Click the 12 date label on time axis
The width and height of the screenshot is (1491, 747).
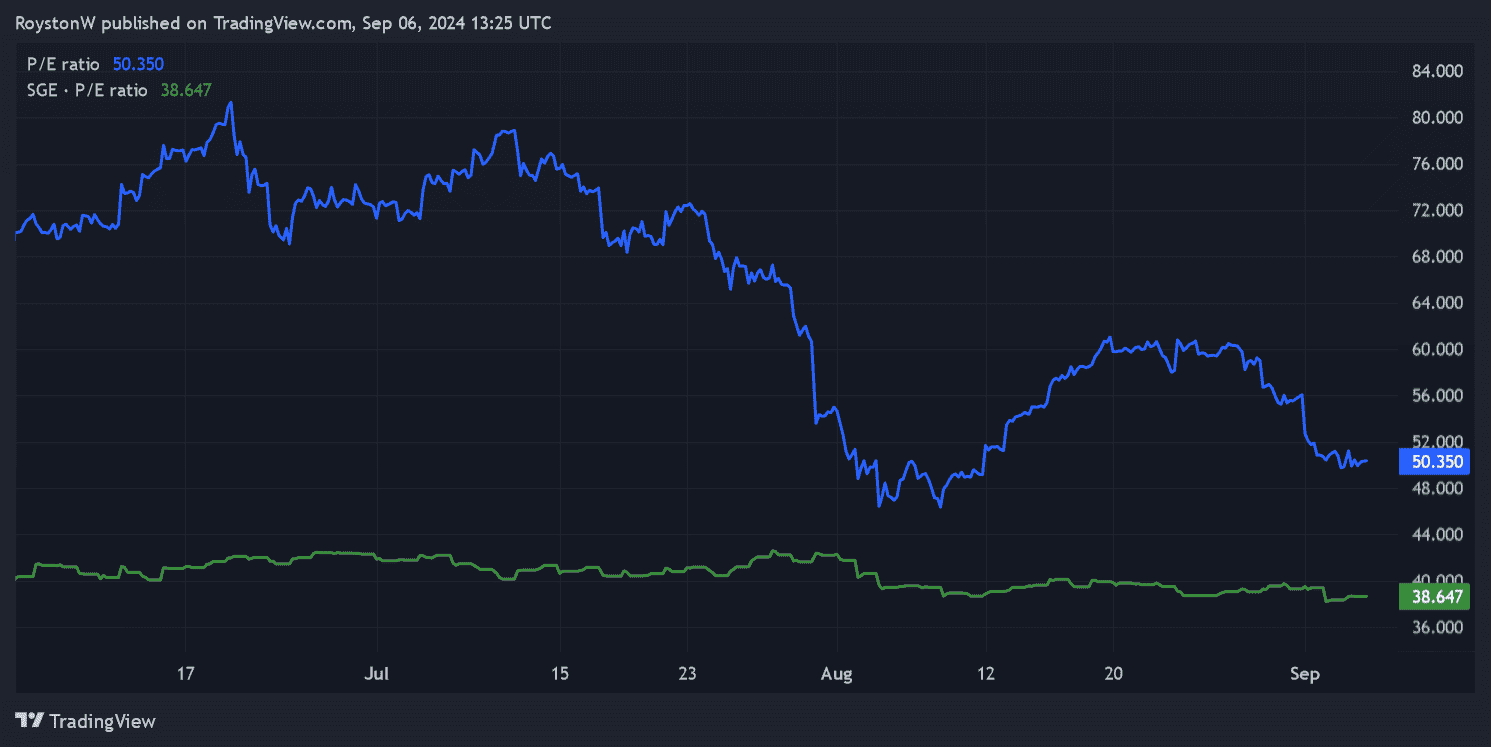click(x=984, y=674)
